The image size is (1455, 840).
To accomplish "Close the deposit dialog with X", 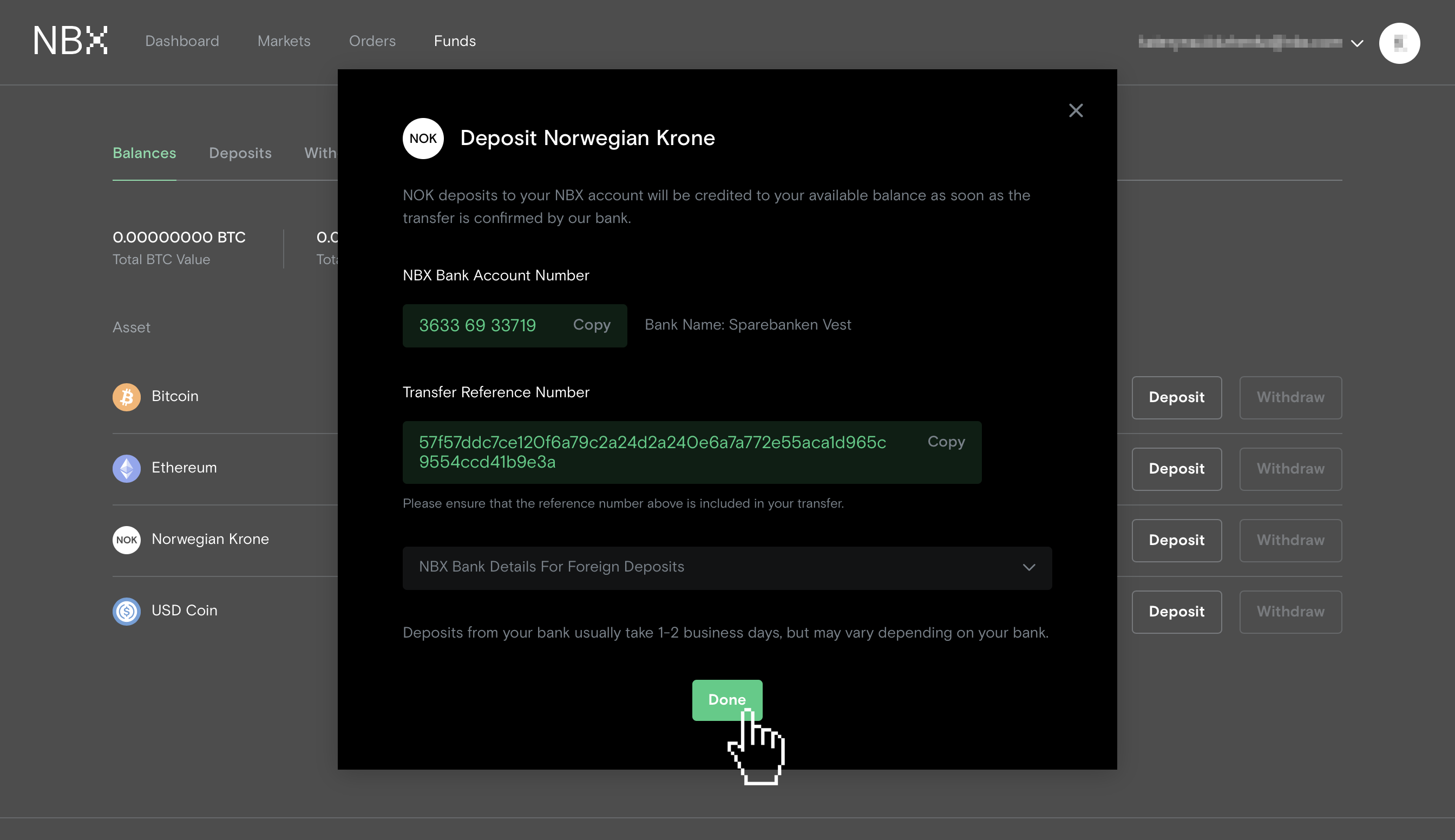I will click(x=1076, y=110).
